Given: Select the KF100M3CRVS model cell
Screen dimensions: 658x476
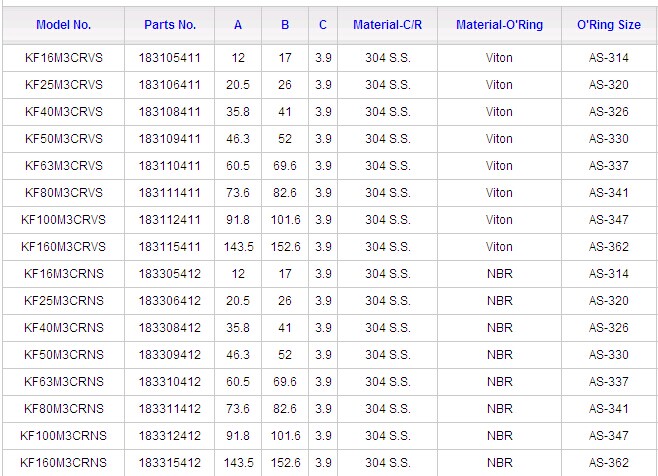Looking at the screenshot, I should [x=63, y=220].
